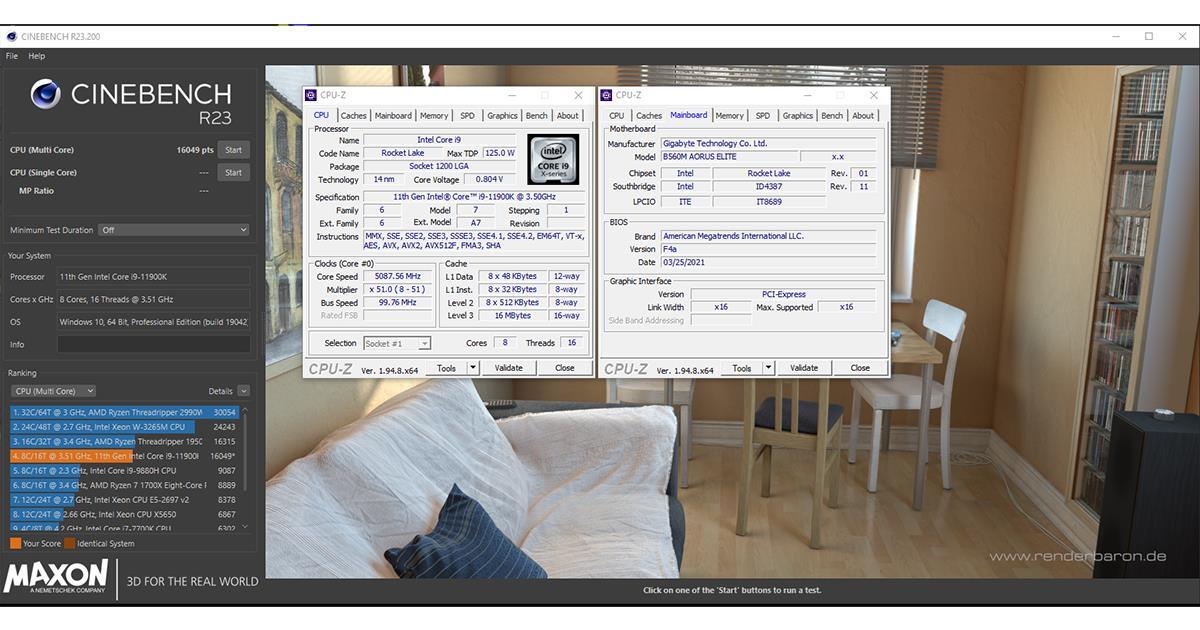
Task: Open About tab in left CPU-Z window
Action: [568, 116]
